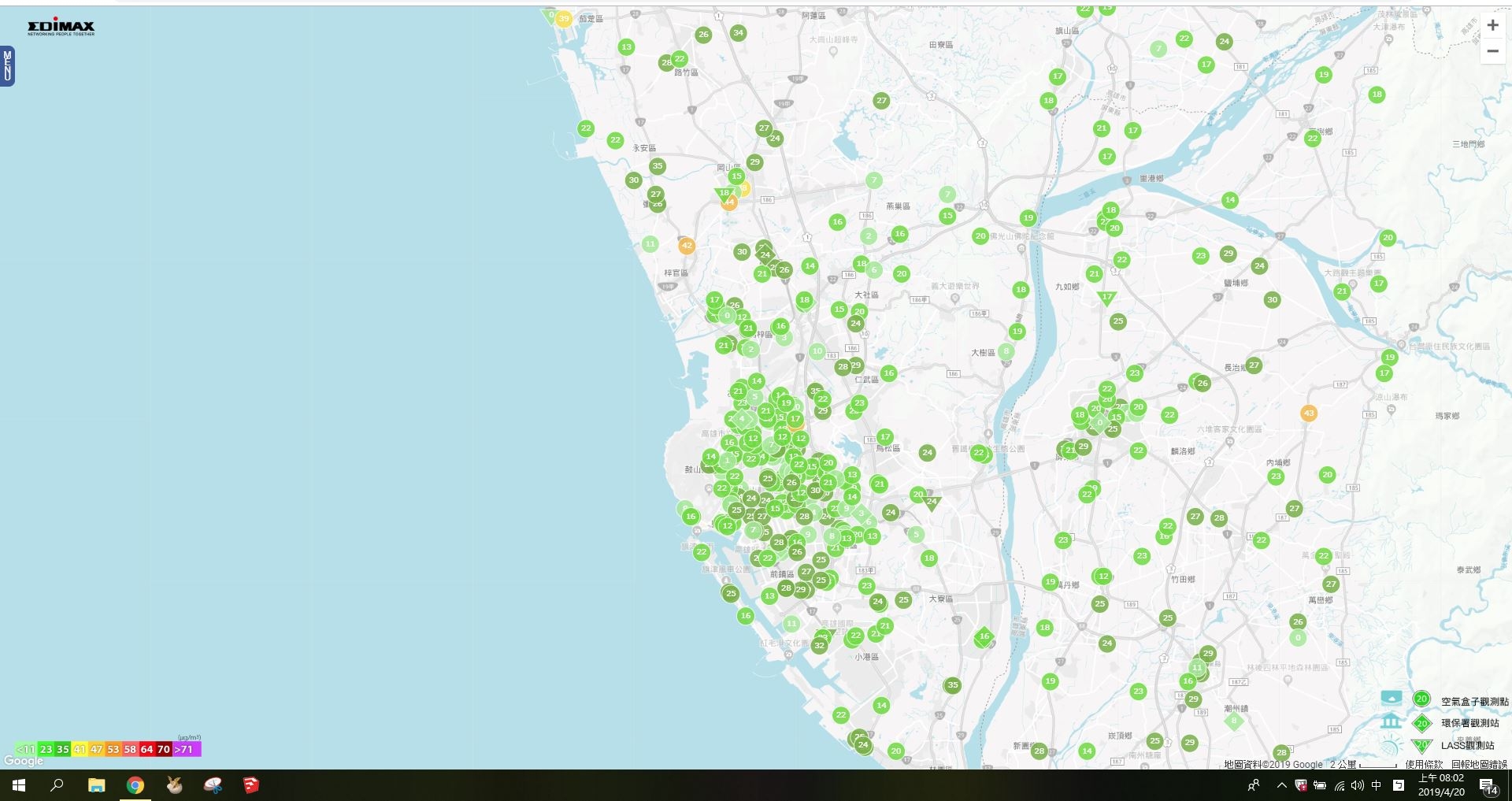The image size is (1512, 801).
Task: Zoom out the map with minus button
Action: [1492, 51]
